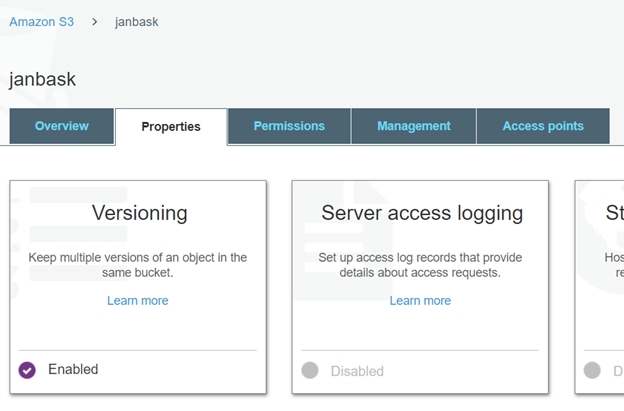Click the grey Disabled circle under Server access logging

pyautogui.click(x=310, y=370)
